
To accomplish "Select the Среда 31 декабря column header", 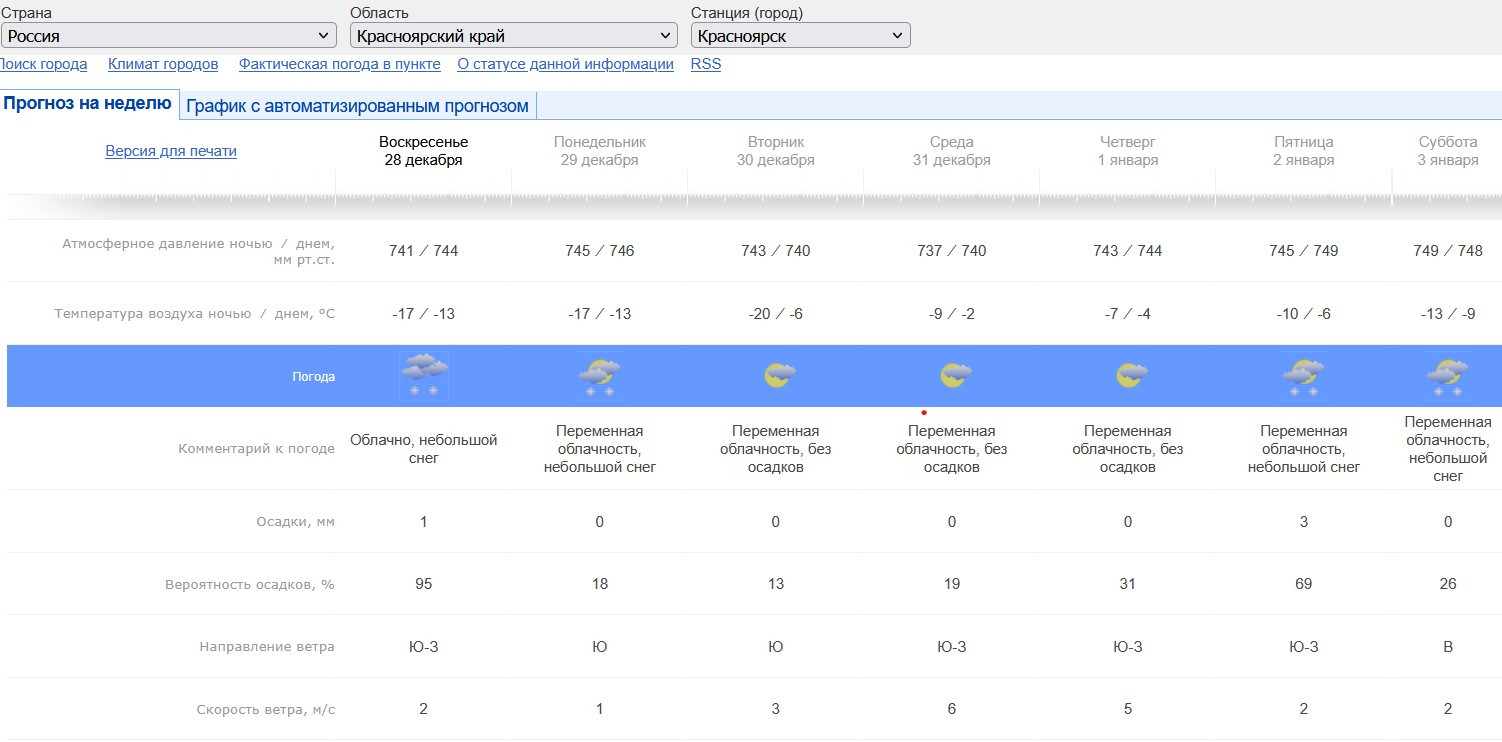I will coord(951,151).
